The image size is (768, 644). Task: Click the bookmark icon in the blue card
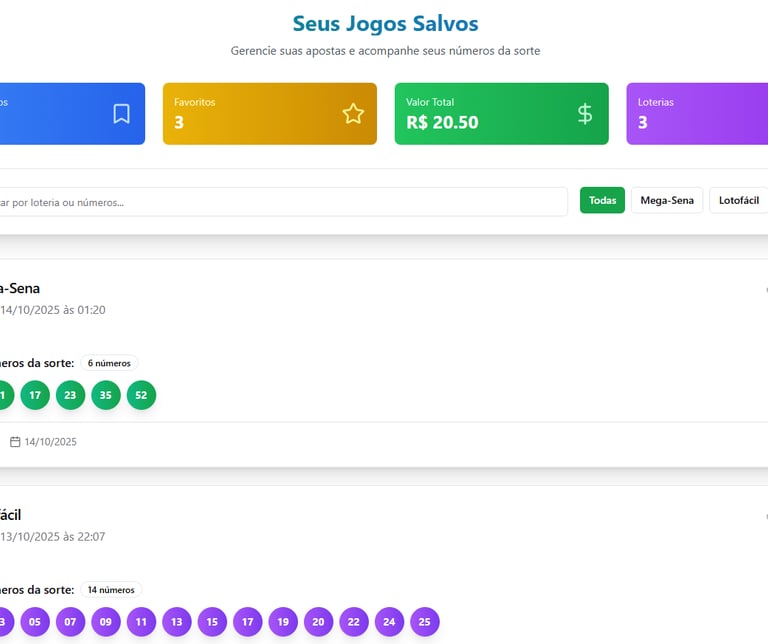point(121,114)
